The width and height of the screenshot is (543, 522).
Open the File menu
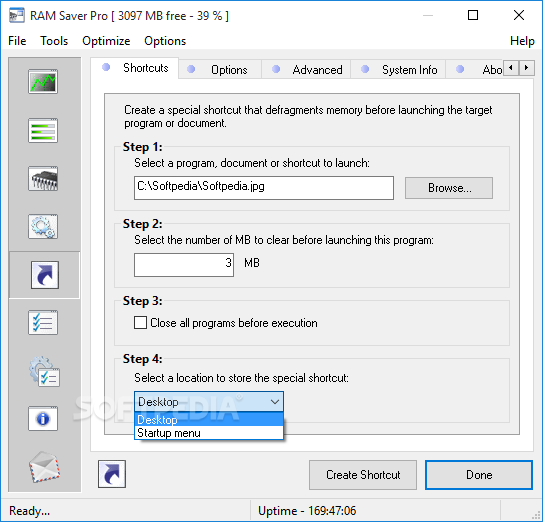click(x=17, y=41)
